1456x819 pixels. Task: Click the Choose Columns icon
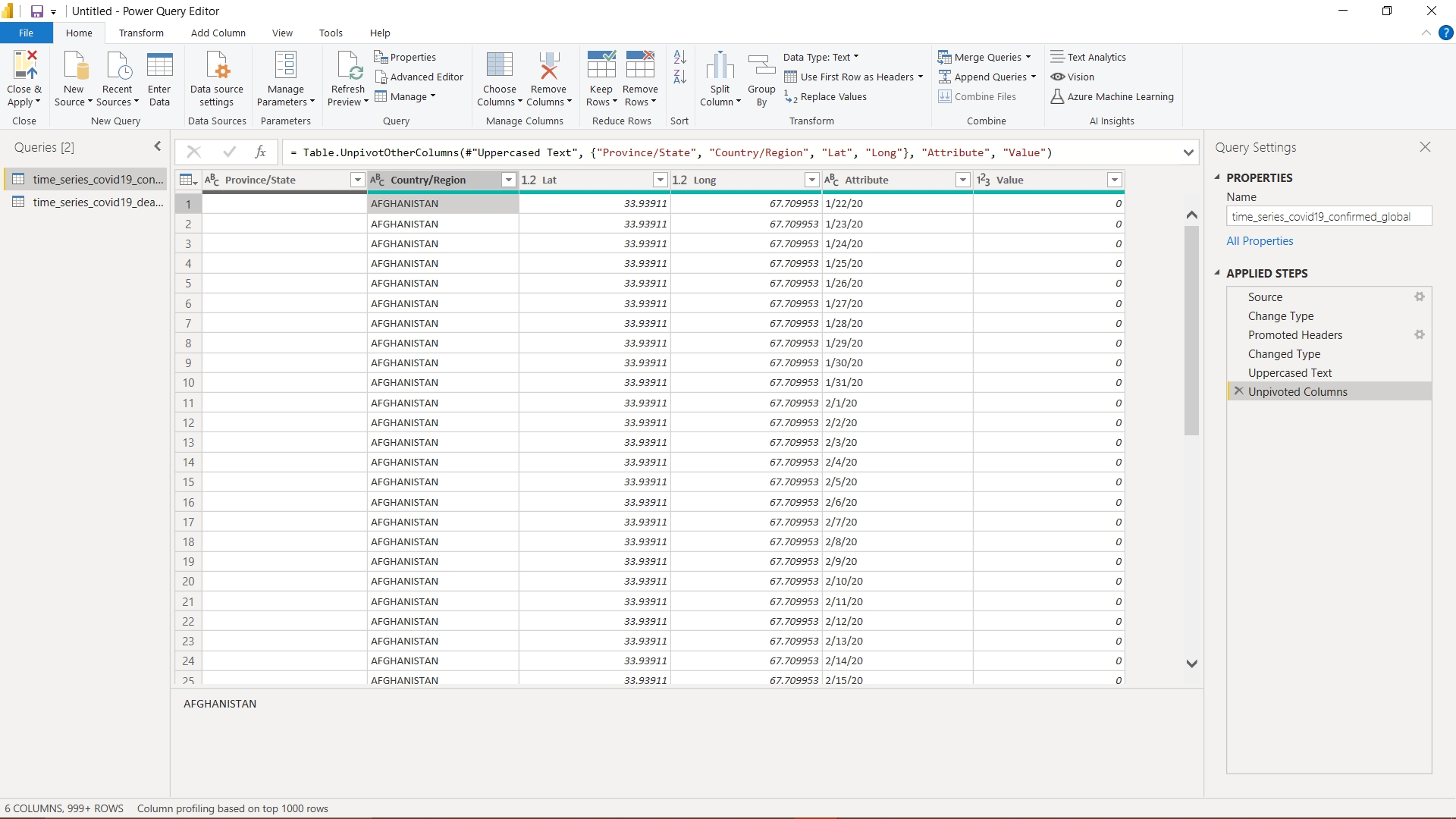[500, 65]
